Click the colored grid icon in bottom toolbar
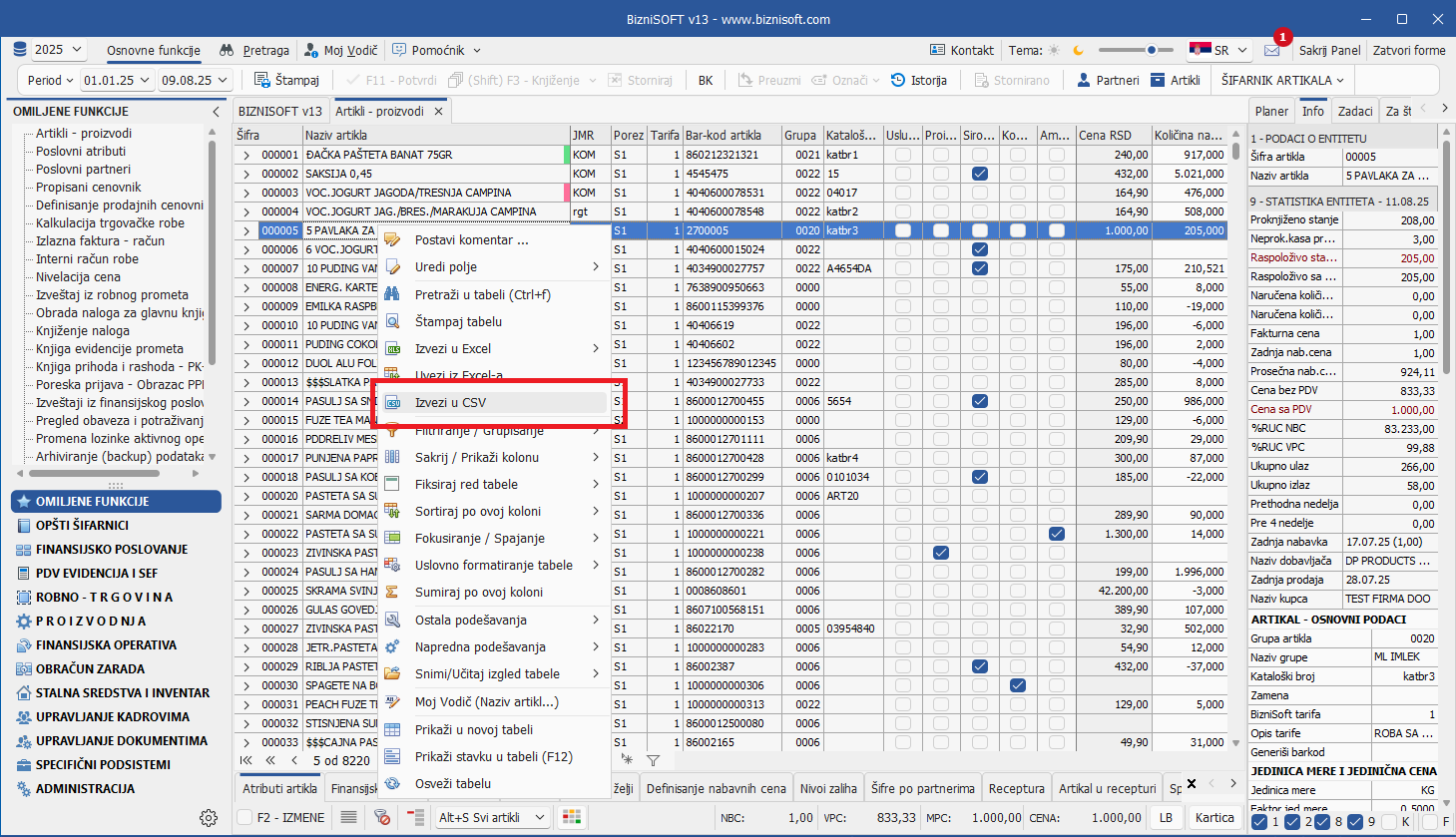Screen dimensions: 1456x837 coord(572,817)
